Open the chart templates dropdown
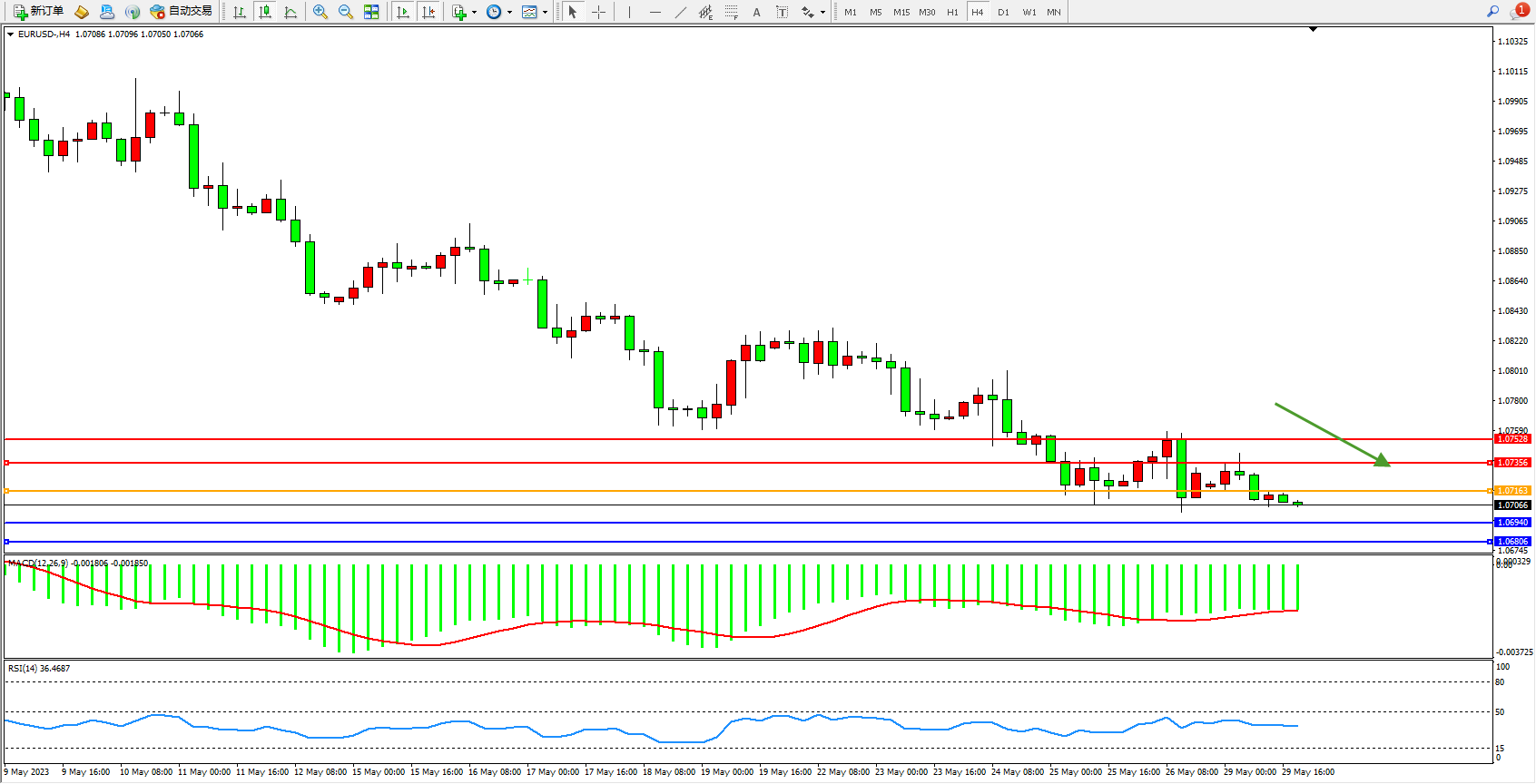 coord(545,13)
